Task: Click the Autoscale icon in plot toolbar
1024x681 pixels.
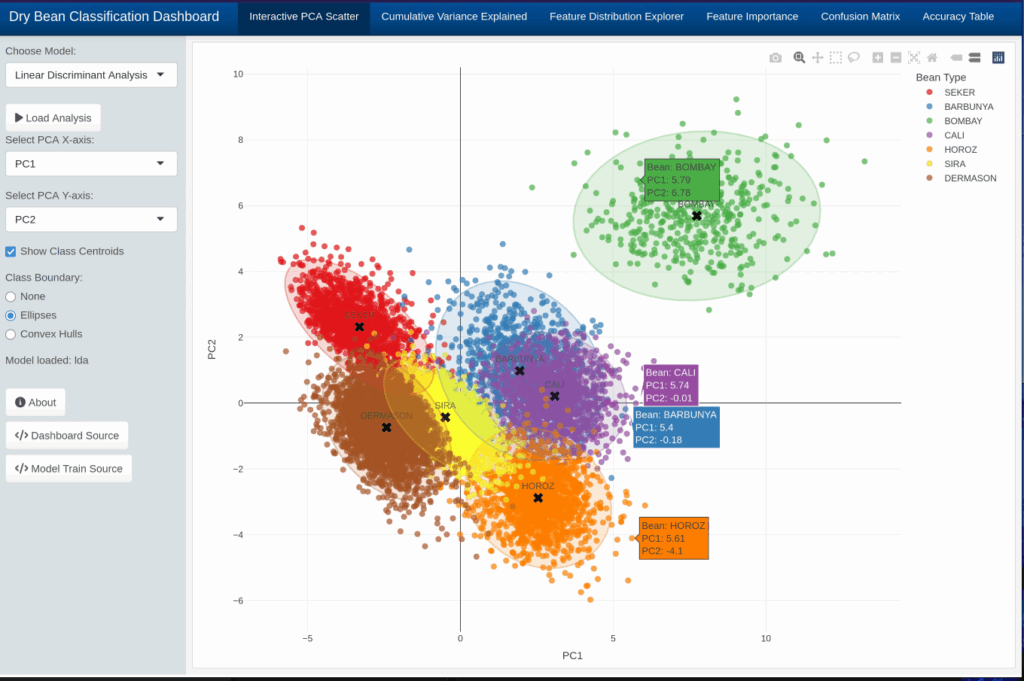Action: (x=914, y=58)
